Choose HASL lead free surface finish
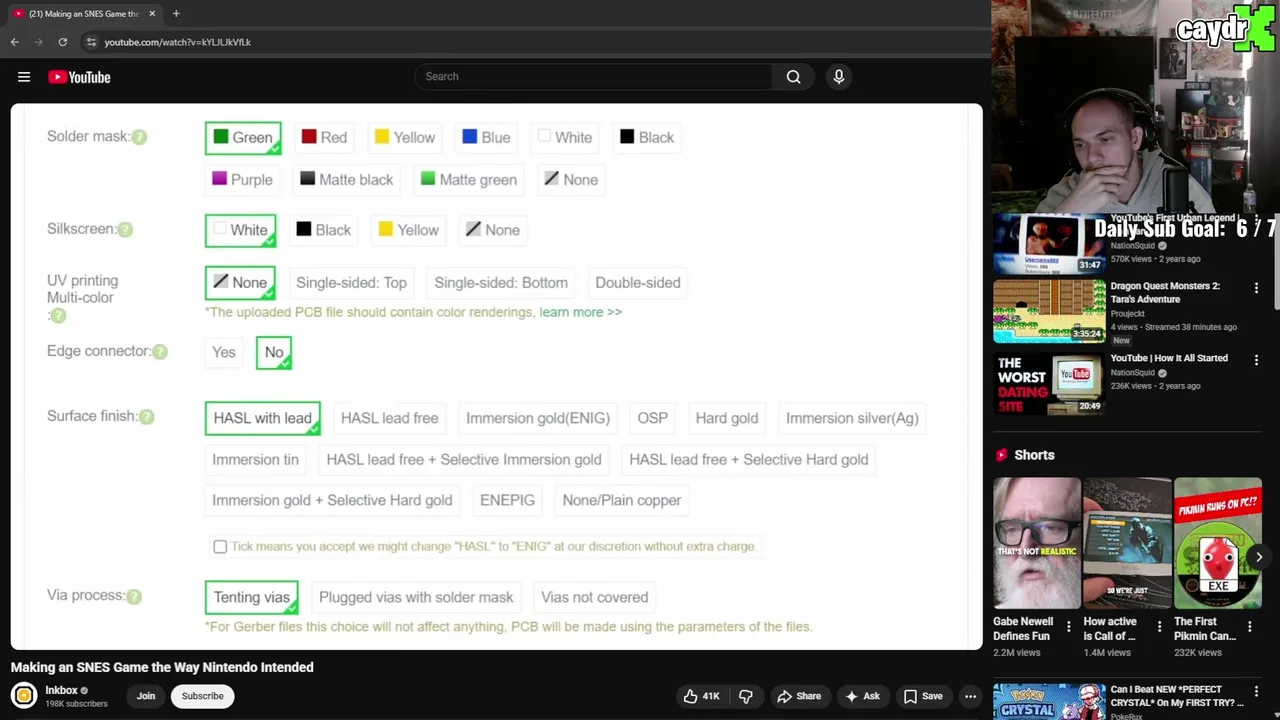The height and width of the screenshot is (720, 1280). (x=389, y=418)
